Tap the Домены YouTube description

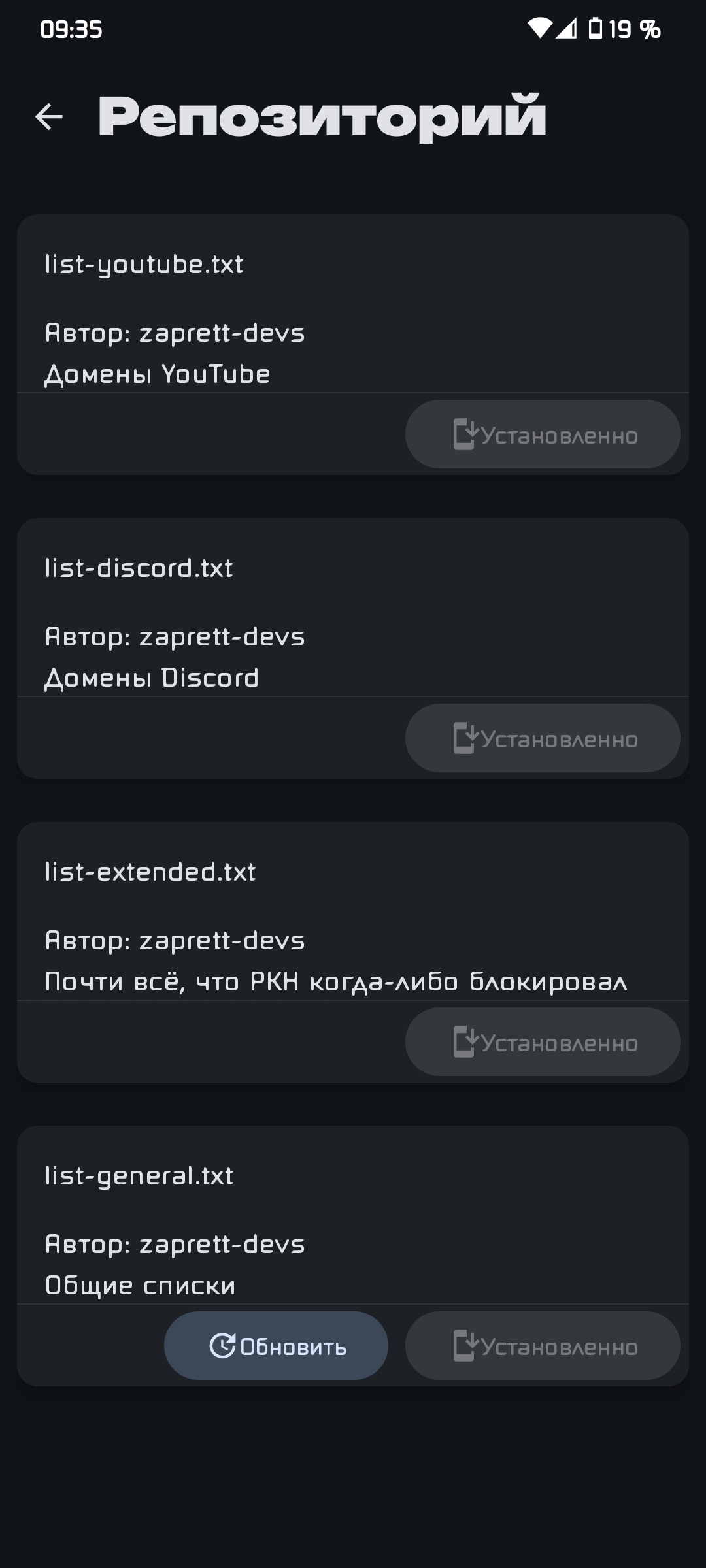coord(158,374)
